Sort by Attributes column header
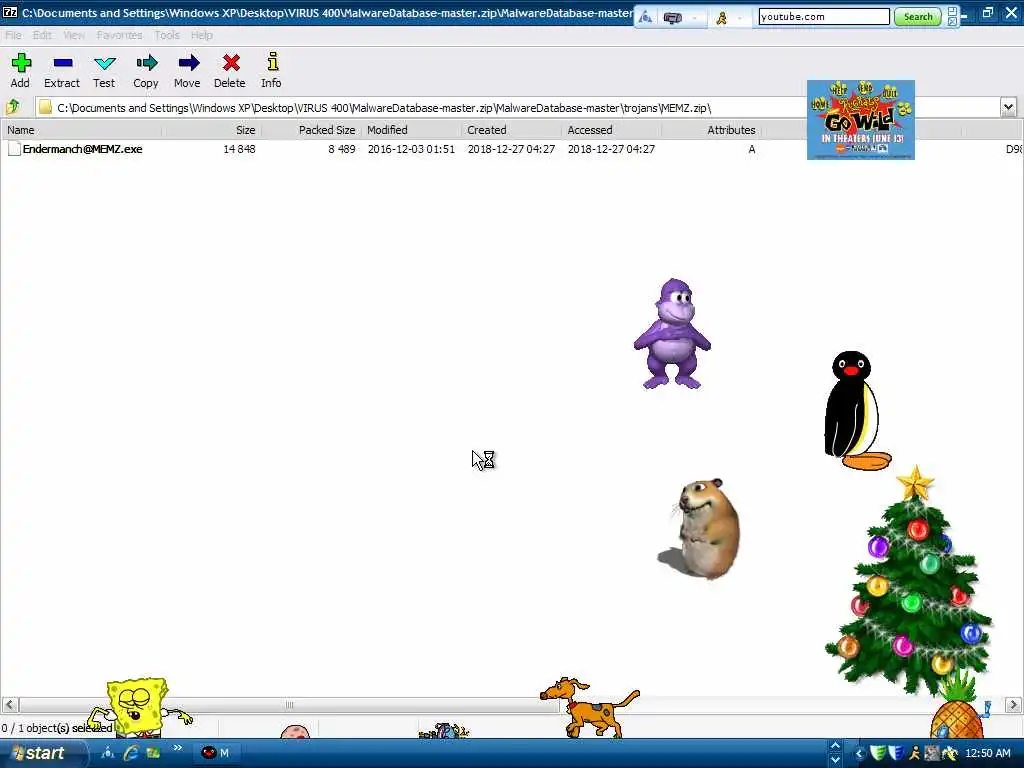Image resolution: width=1024 pixels, height=768 pixels. coord(711,130)
